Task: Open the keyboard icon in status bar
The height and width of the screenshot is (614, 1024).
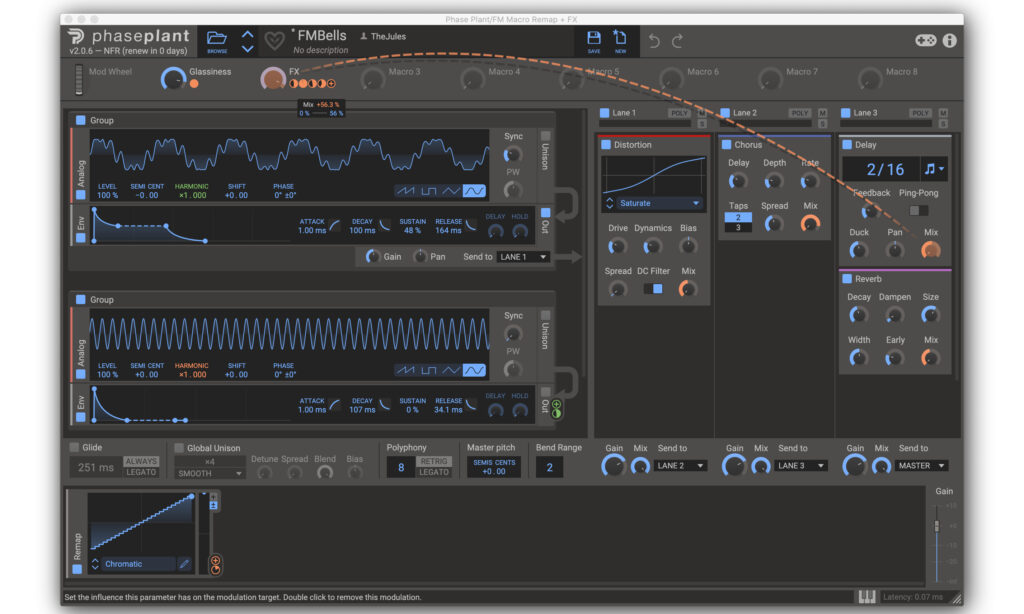Action: [867, 596]
